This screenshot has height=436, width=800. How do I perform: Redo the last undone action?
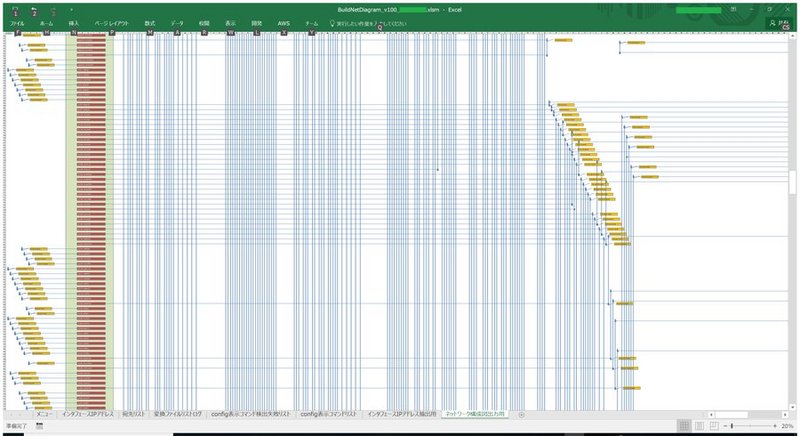coord(53,11)
